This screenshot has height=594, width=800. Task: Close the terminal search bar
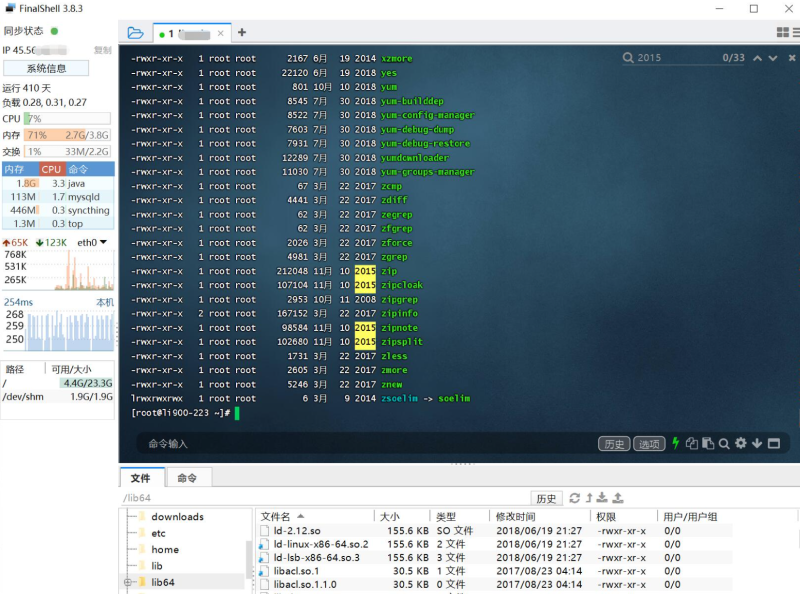click(792, 58)
